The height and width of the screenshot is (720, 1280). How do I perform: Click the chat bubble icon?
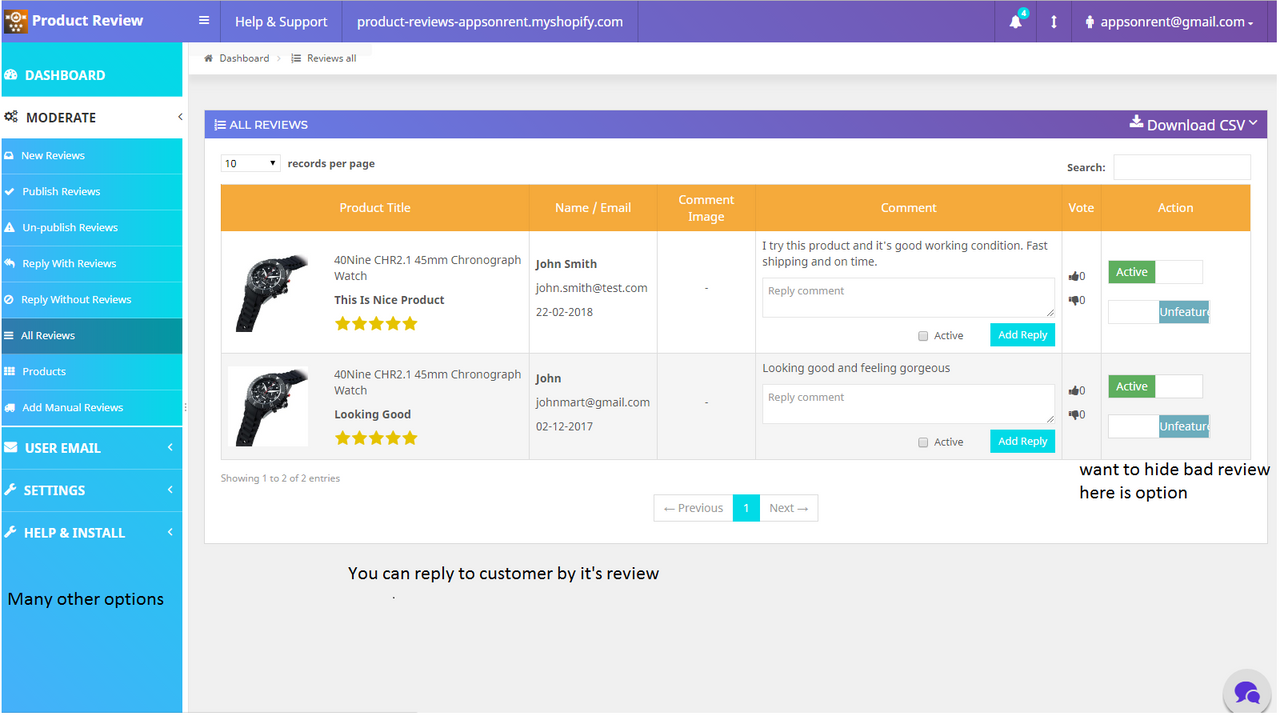[1247, 692]
